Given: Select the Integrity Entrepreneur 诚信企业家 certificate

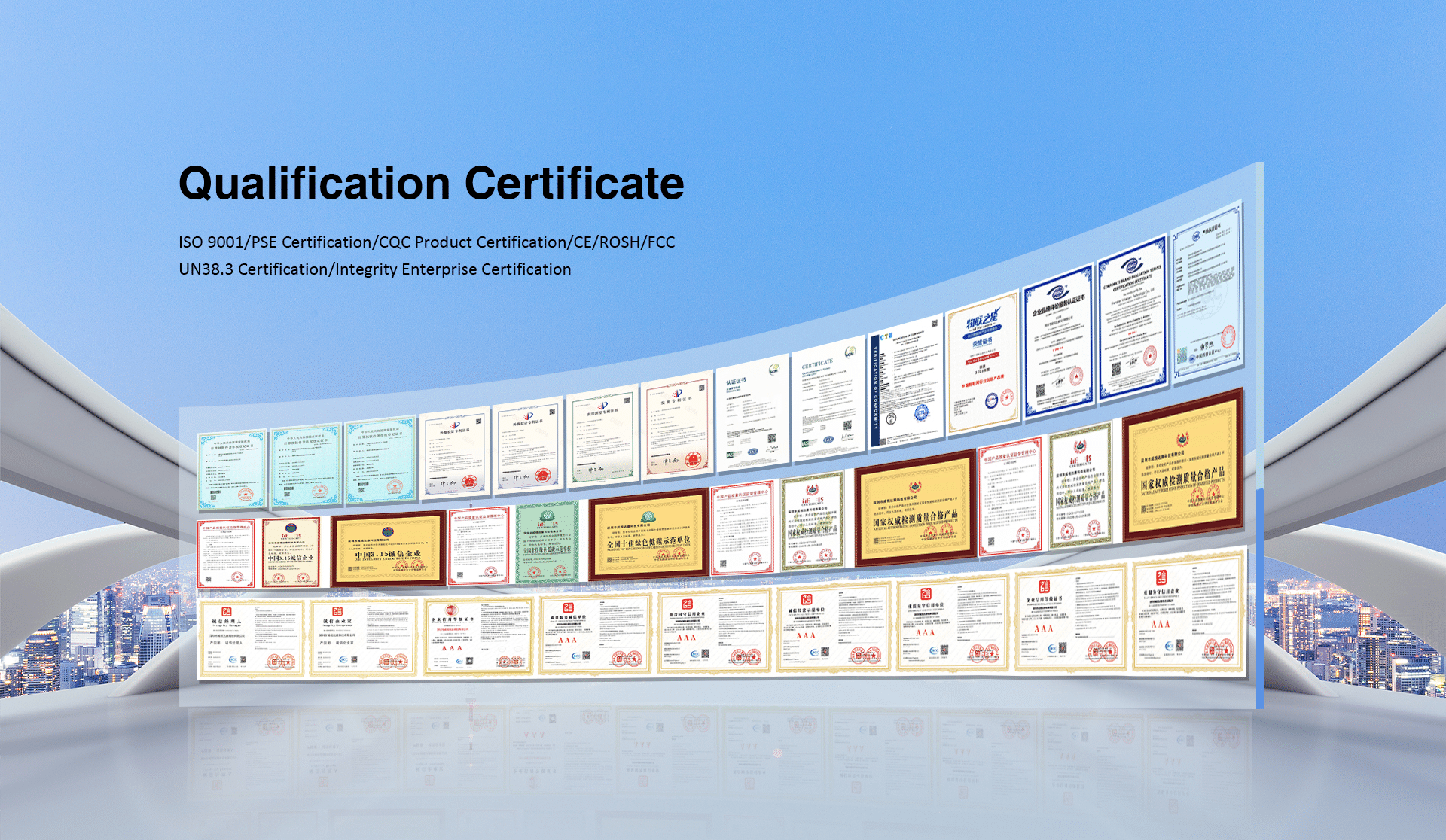Looking at the screenshot, I should coord(363,638).
